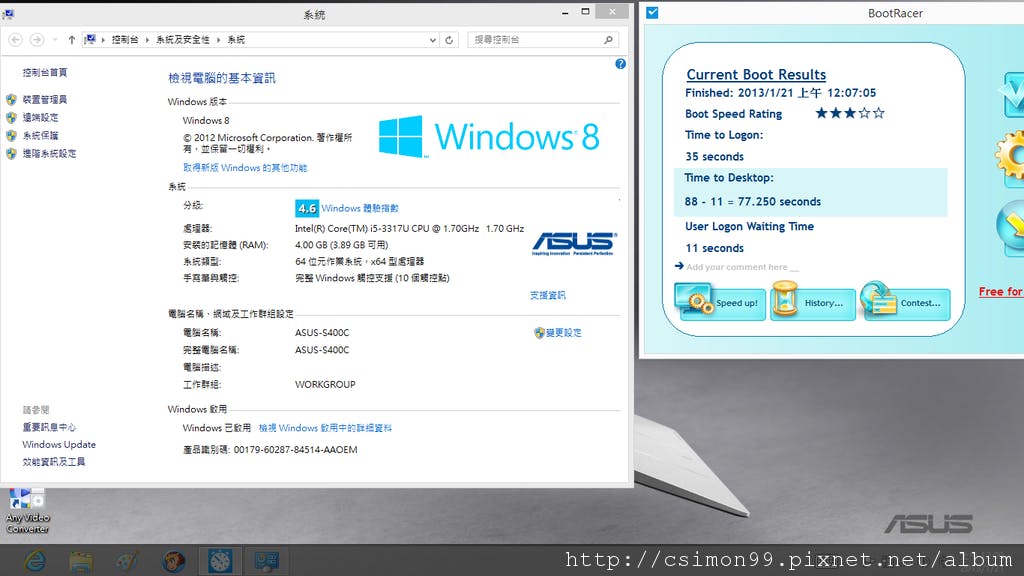Click the Add your comment here field
This screenshot has height=576, width=1024.
[x=743, y=267]
